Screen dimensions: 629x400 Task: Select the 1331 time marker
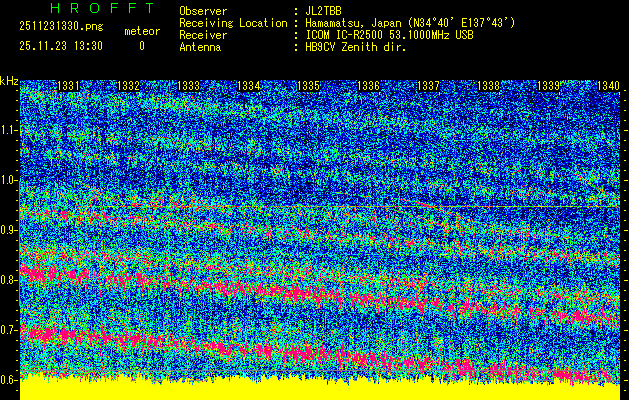point(69,87)
